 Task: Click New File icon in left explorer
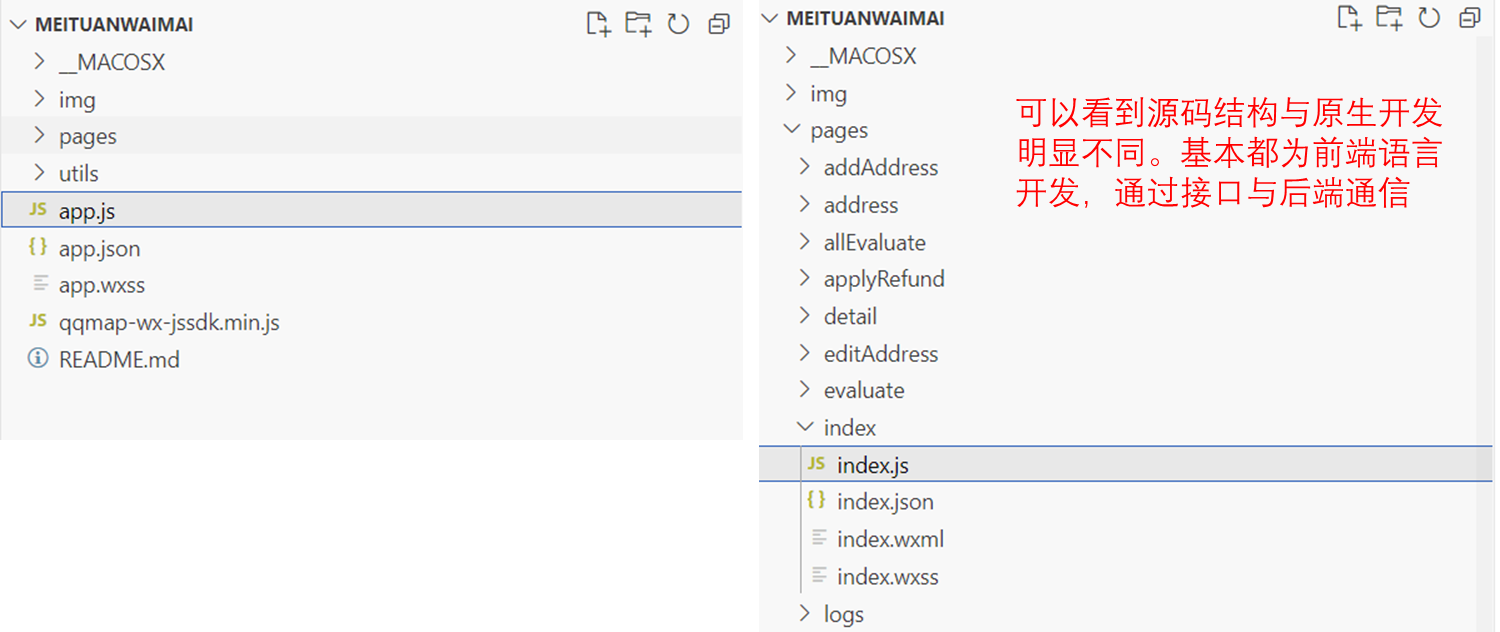coord(598,24)
